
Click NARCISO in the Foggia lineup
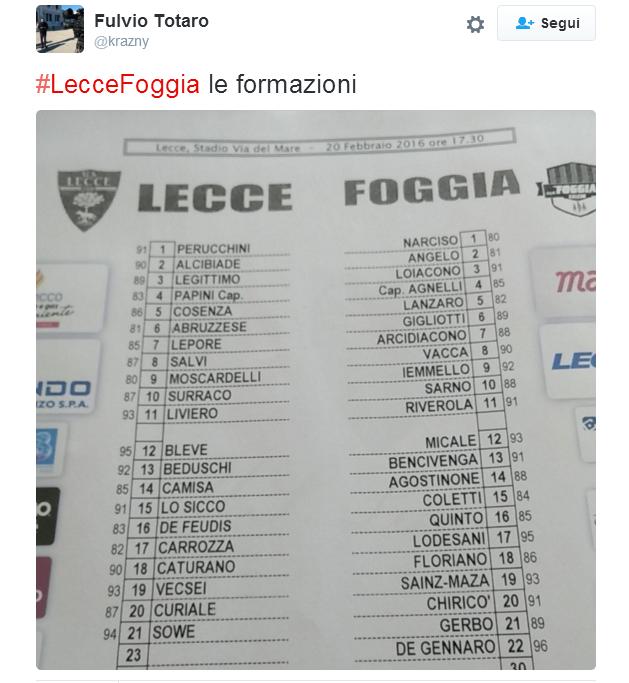point(430,242)
